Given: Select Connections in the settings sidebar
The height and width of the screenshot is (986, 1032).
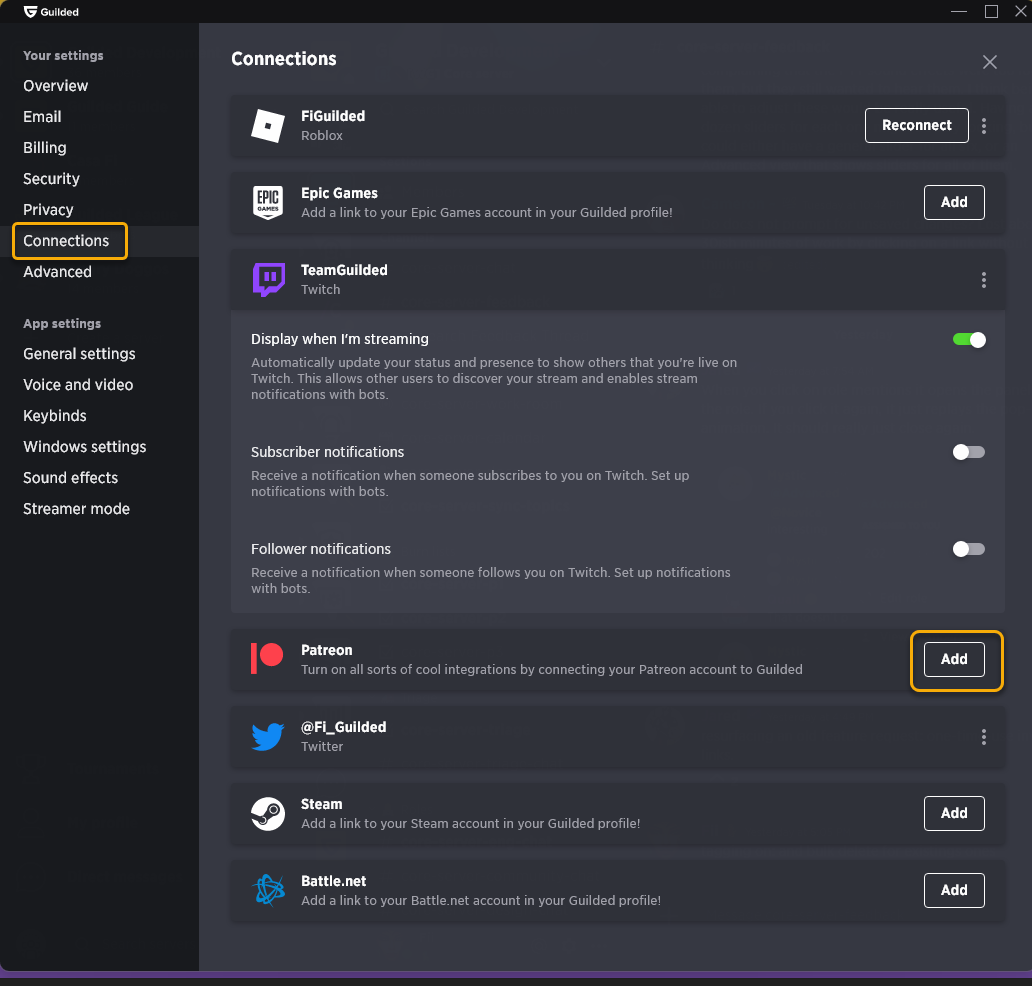Looking at the screenshot, I should [x=66, y=241].
